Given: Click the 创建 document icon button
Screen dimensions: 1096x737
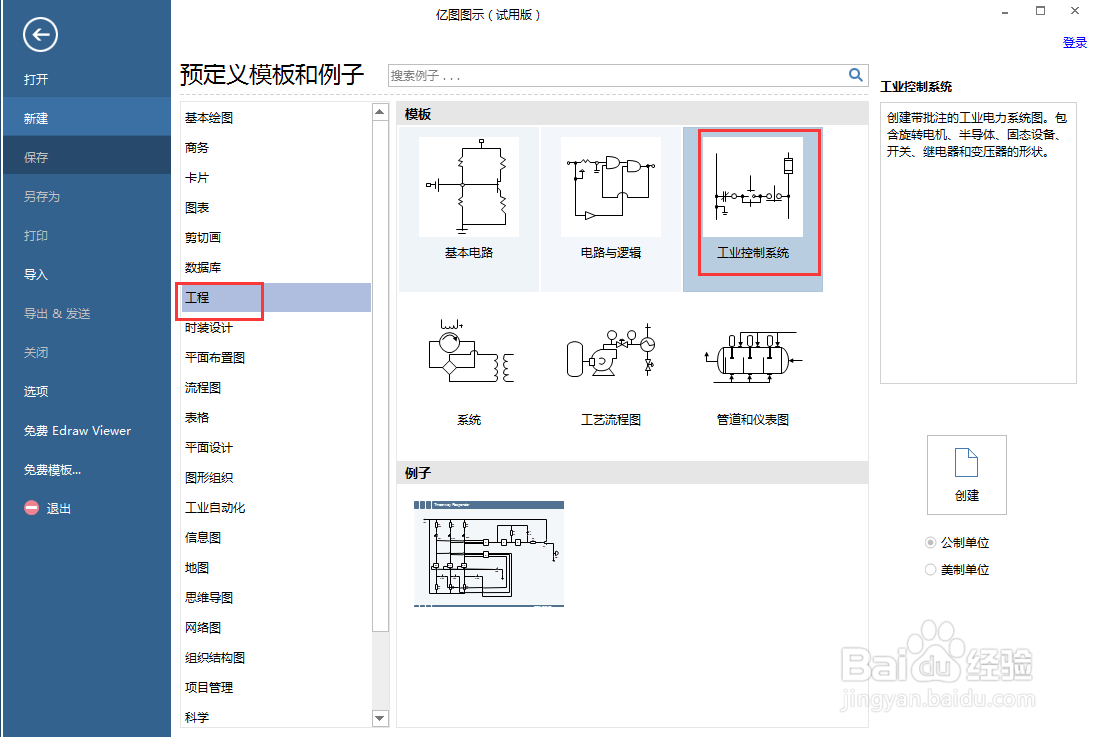Looking at the screenshot, I should click(967, 475).
